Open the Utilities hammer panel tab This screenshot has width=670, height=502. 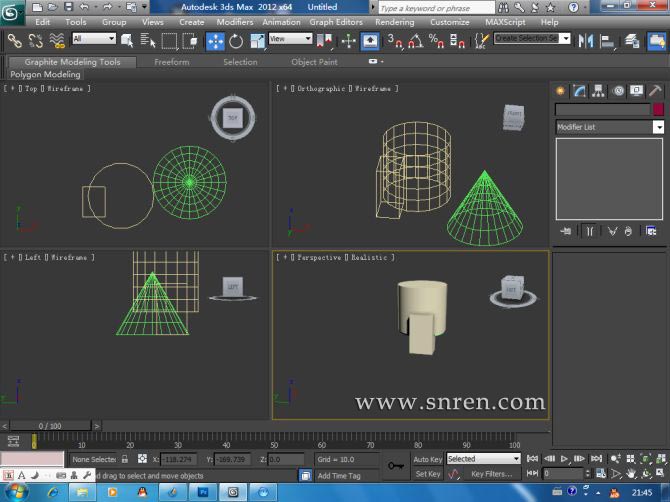[x=656, y=90]
